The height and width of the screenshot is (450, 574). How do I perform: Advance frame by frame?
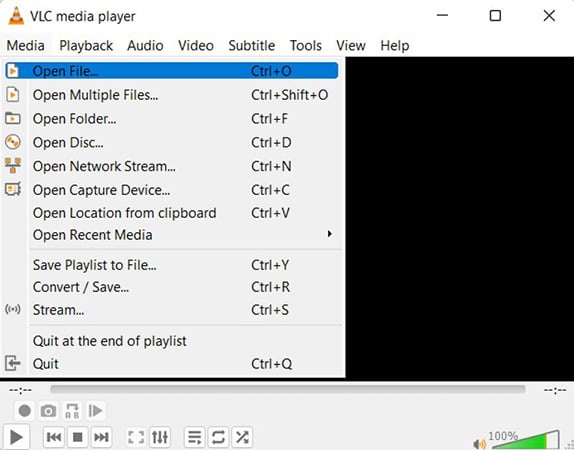pyautogui.click(x=96, y=411)
